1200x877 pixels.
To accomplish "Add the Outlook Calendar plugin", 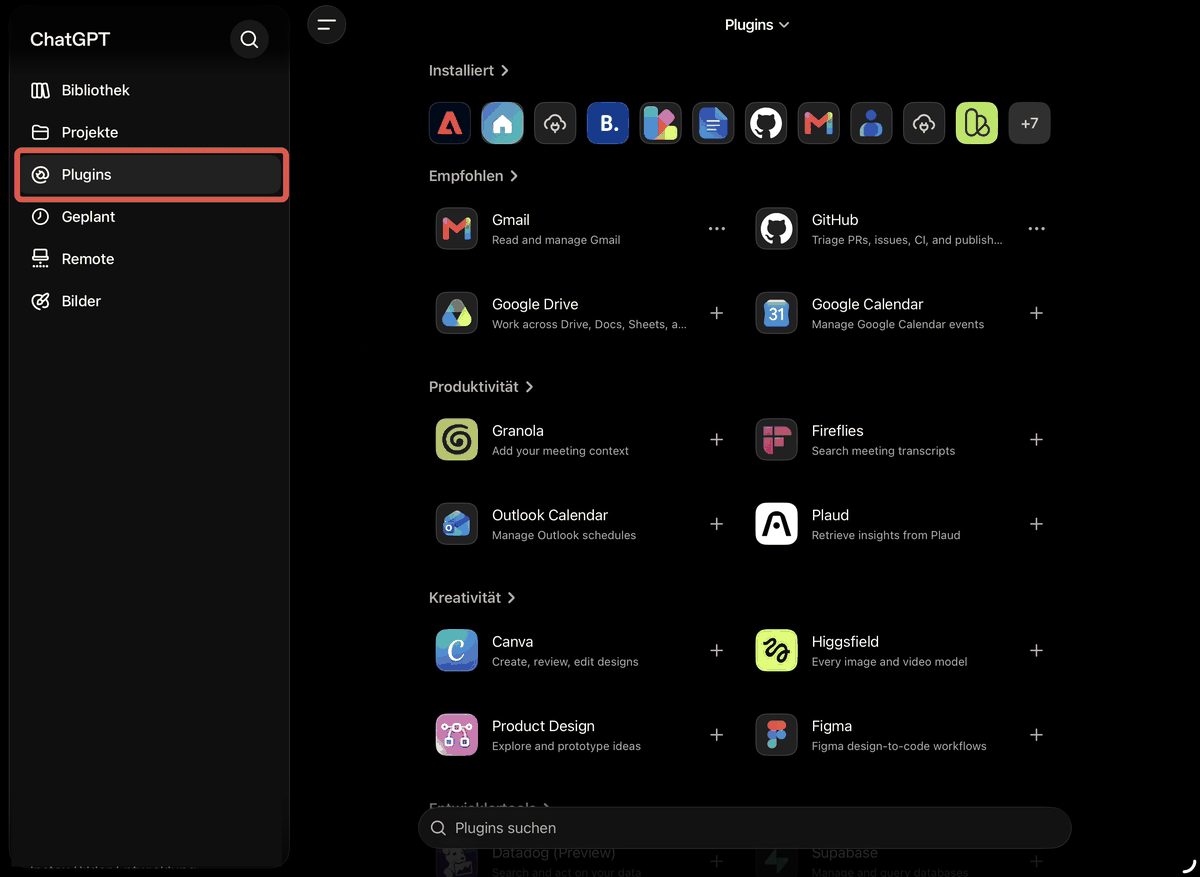I will click(x=716, y=524).
